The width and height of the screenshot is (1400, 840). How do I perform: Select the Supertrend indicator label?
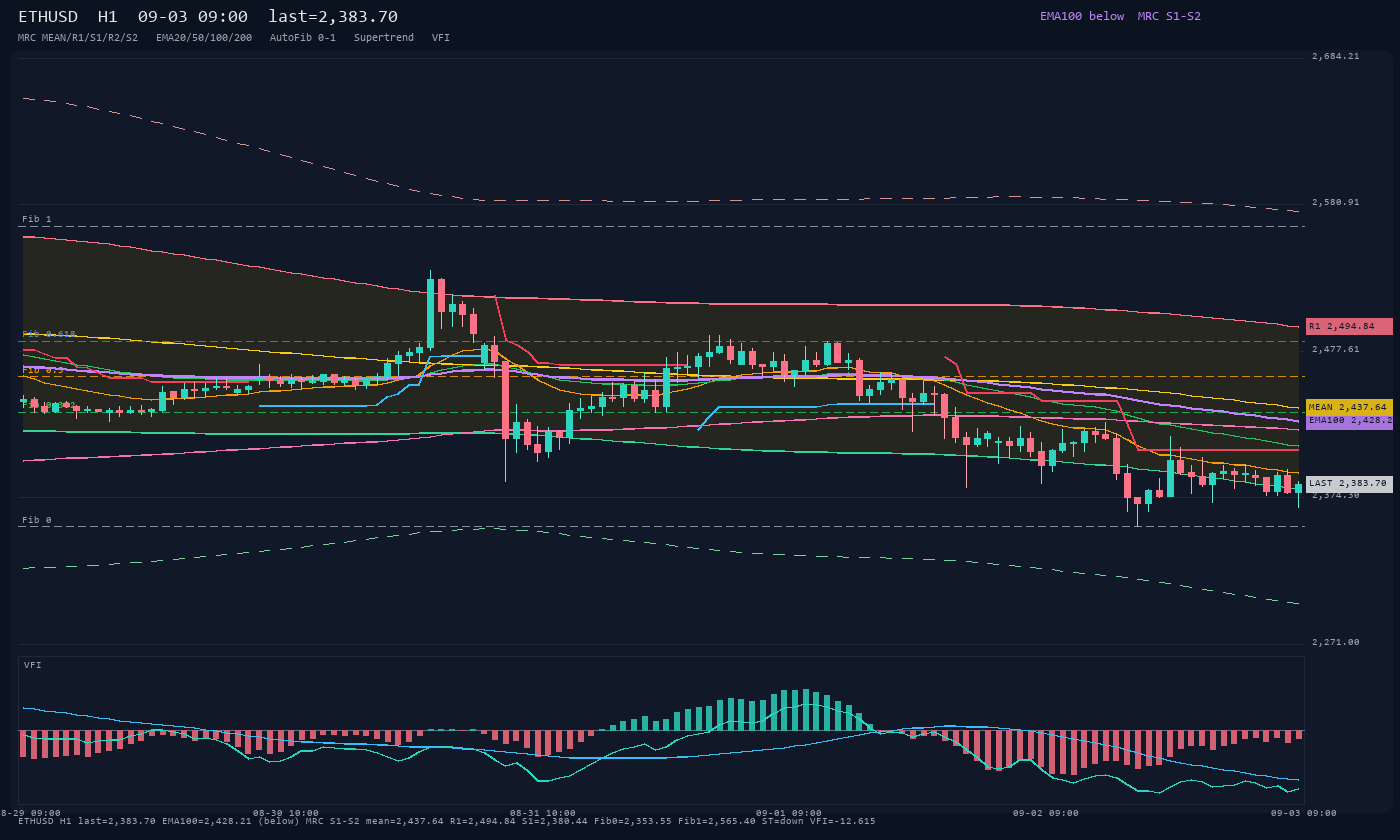coord(384,37)
